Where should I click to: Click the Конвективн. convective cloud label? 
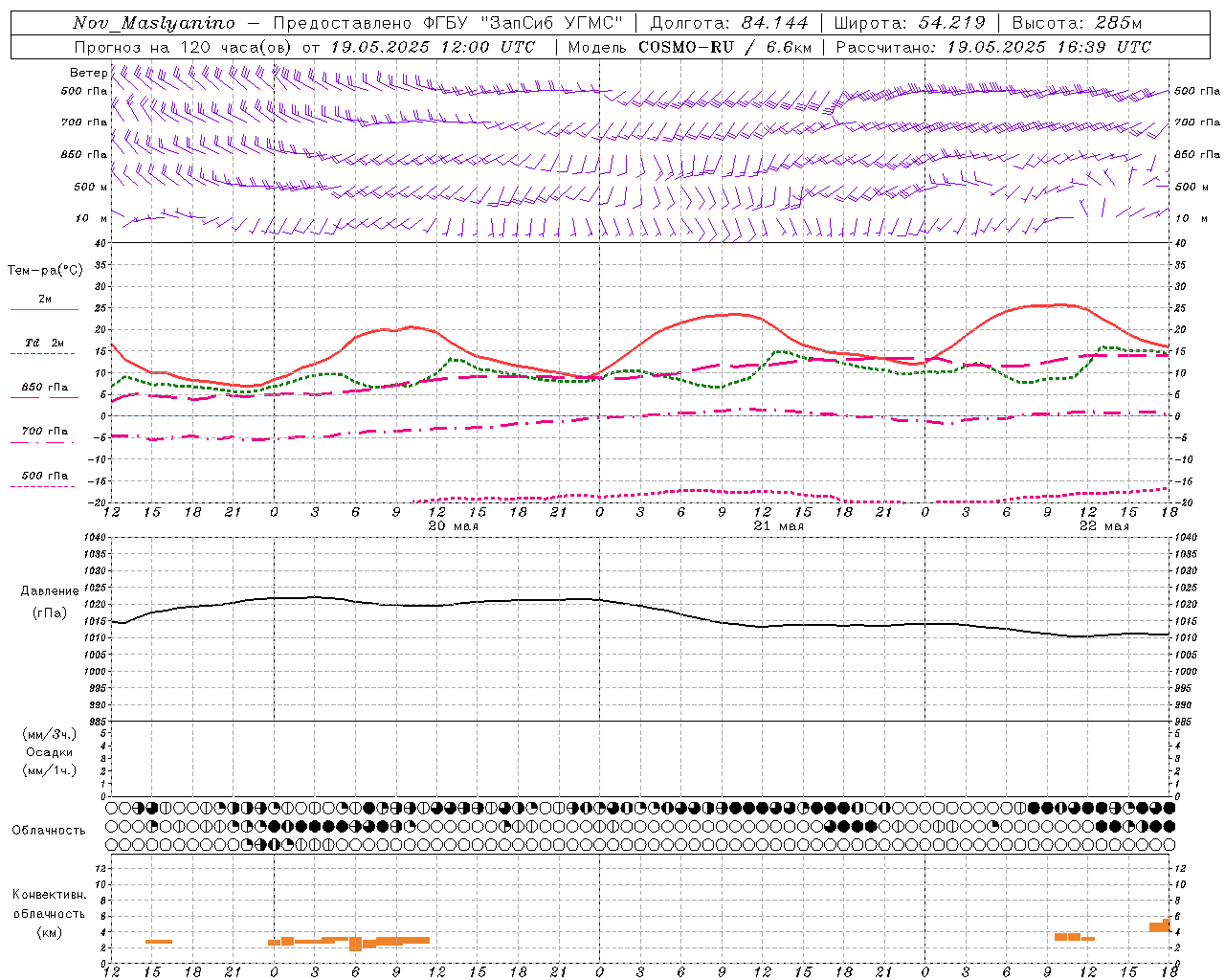click(x=50, y=895)
